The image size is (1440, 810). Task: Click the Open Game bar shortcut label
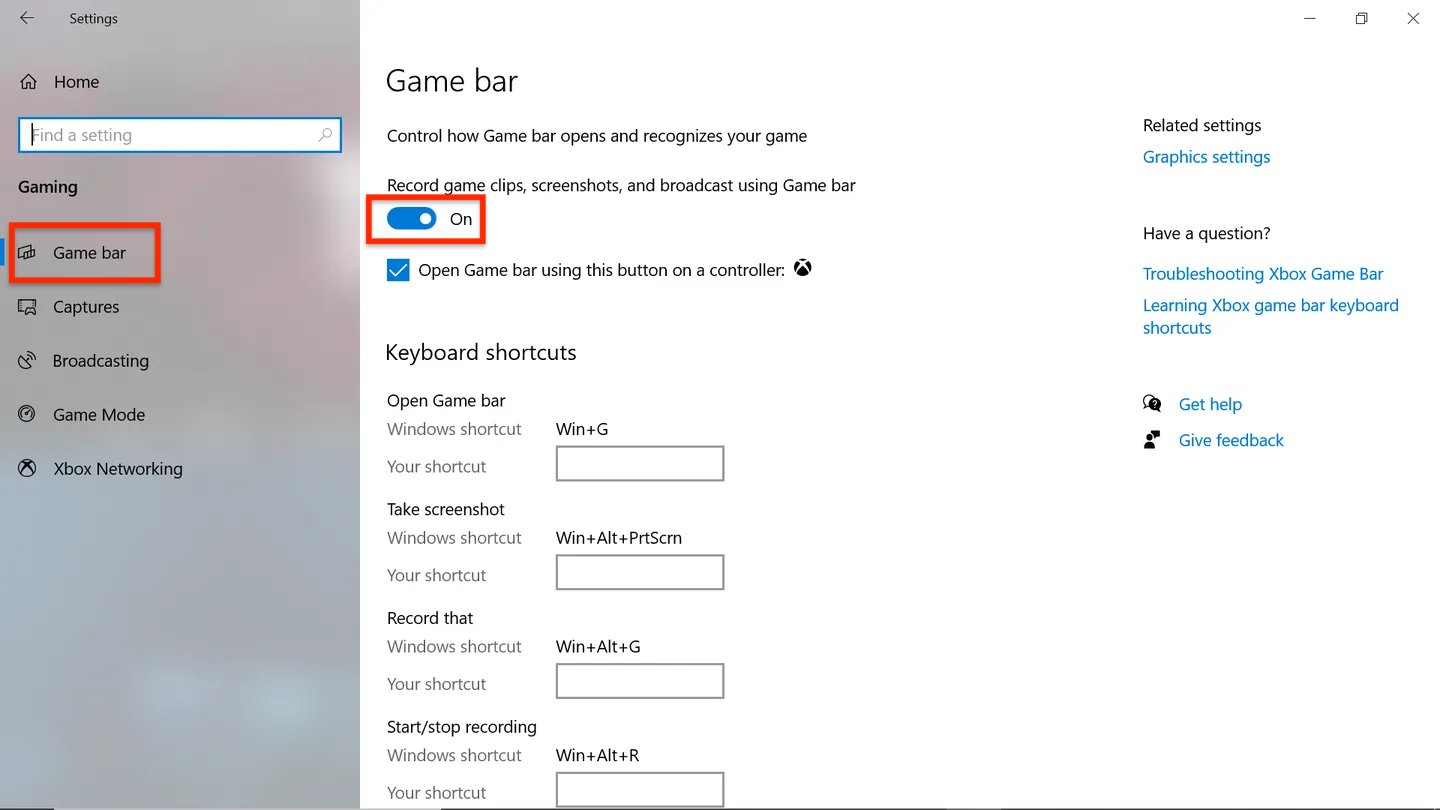click(446, 401)
